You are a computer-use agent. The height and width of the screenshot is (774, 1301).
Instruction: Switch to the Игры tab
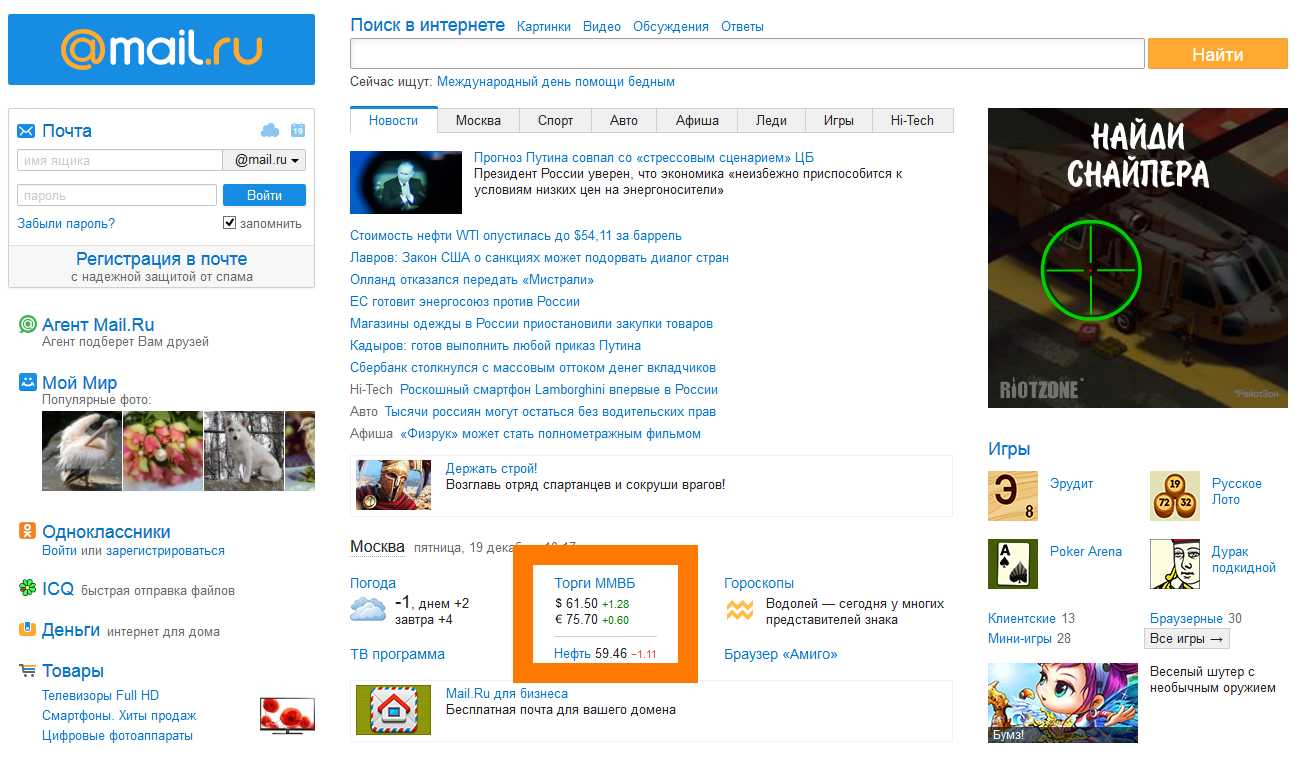839,120
